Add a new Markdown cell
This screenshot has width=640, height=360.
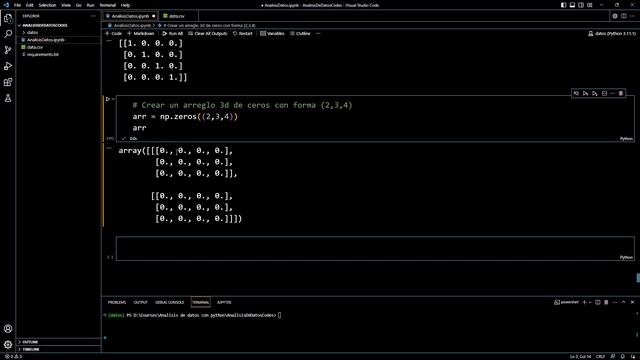tap(140, 33)
